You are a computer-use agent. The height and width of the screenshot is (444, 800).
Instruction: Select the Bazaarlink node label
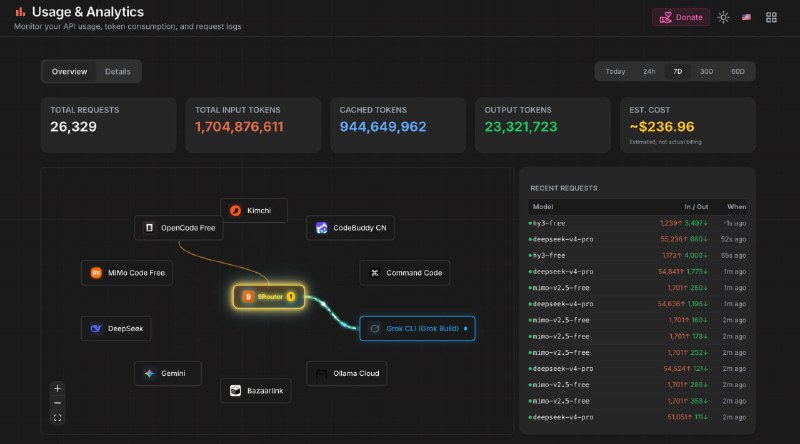[265, 390]
